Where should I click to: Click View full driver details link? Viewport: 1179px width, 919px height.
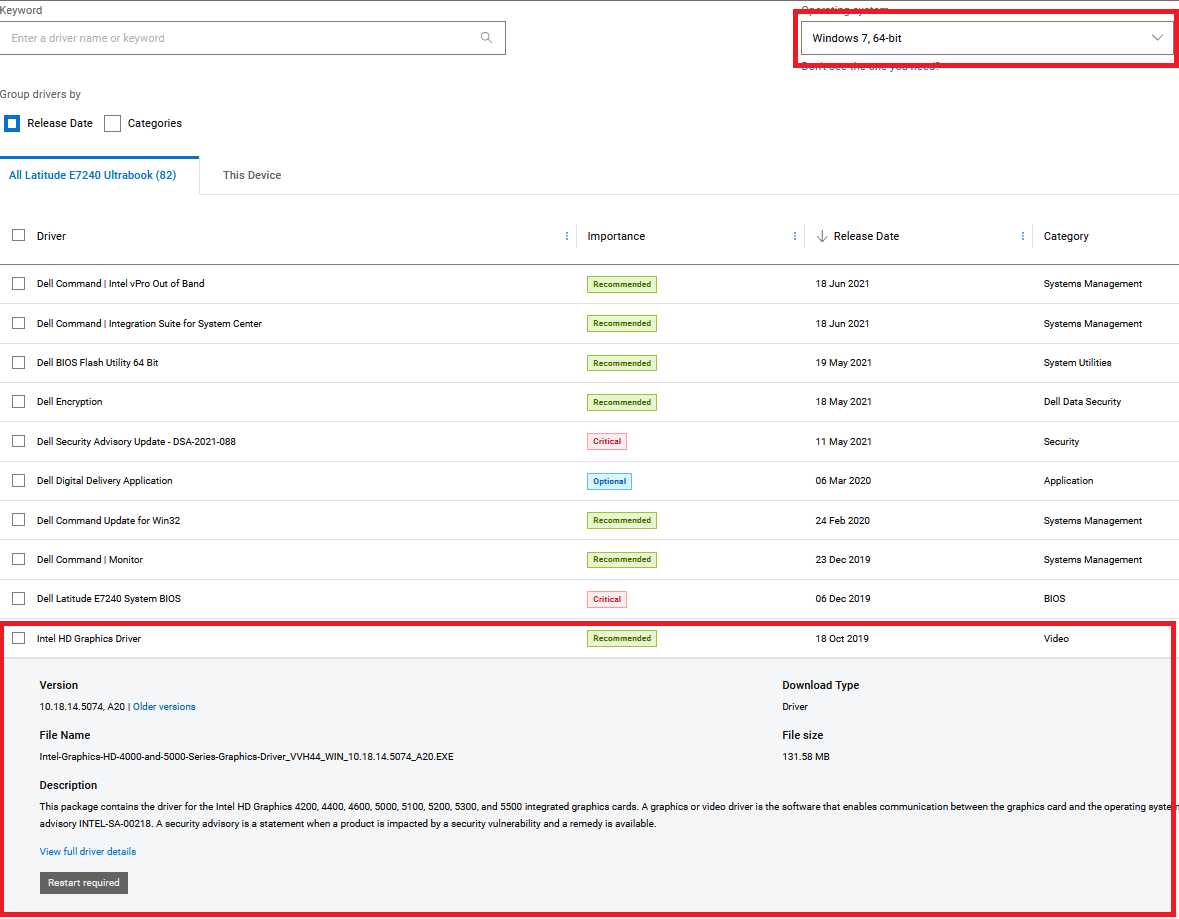[x=88, y=852]
